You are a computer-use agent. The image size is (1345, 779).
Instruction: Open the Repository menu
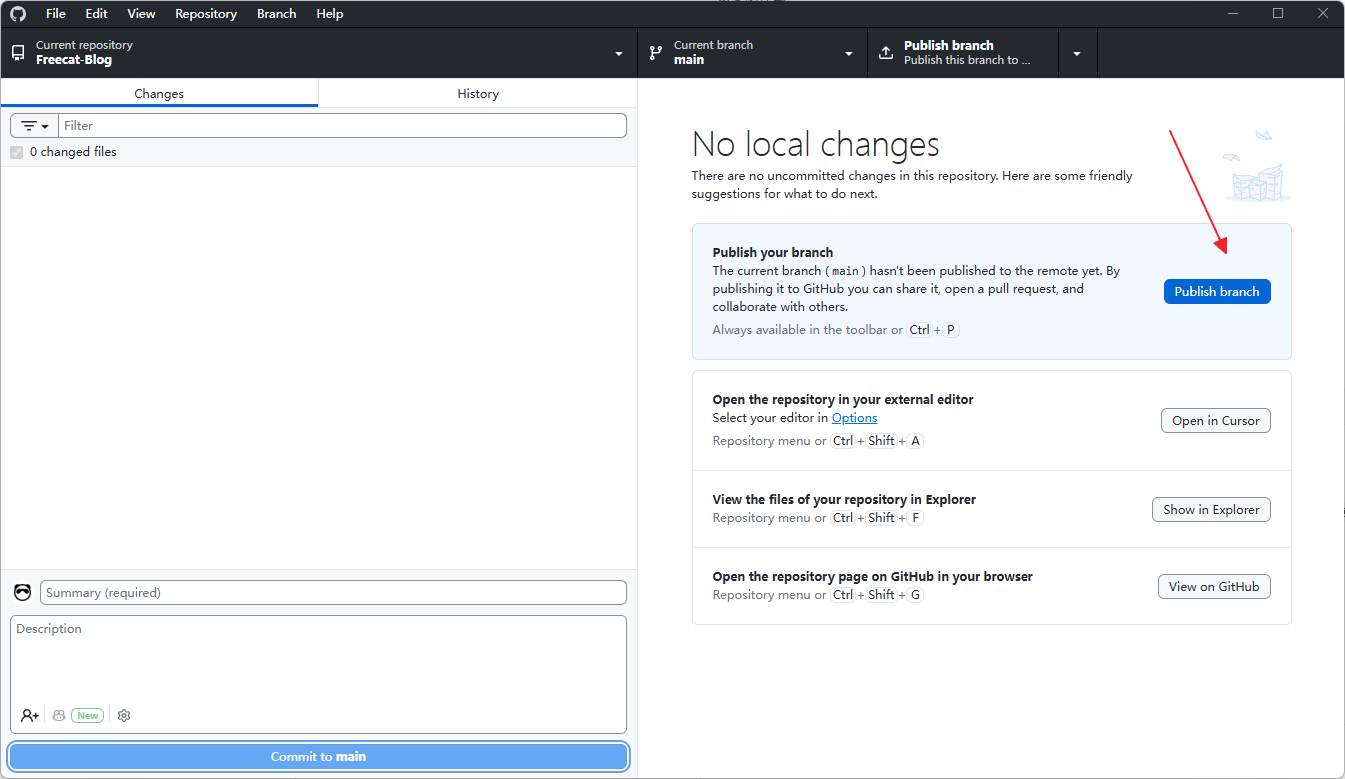(206, 14)
